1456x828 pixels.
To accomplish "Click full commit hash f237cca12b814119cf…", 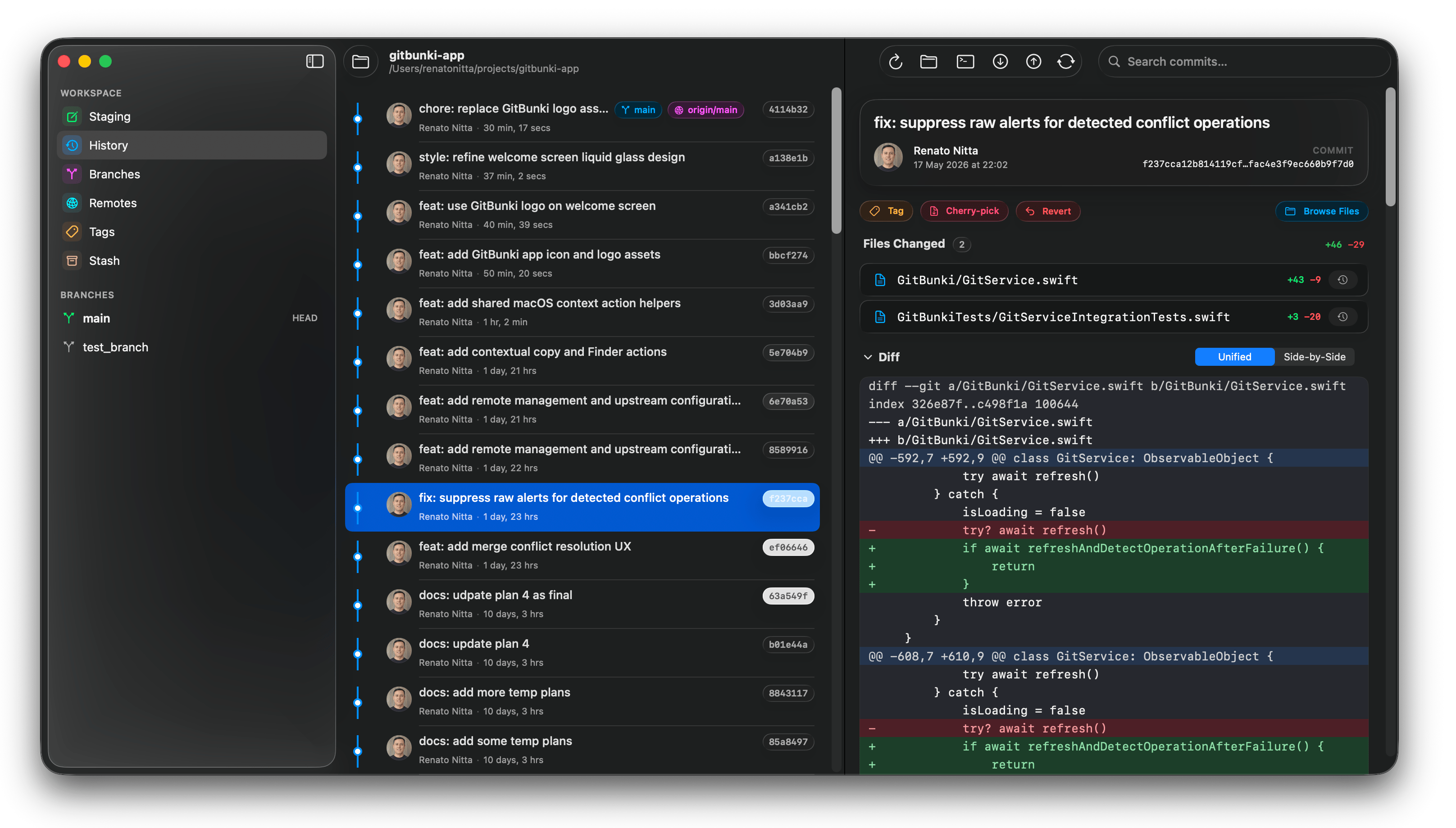I will [1247, 164].
